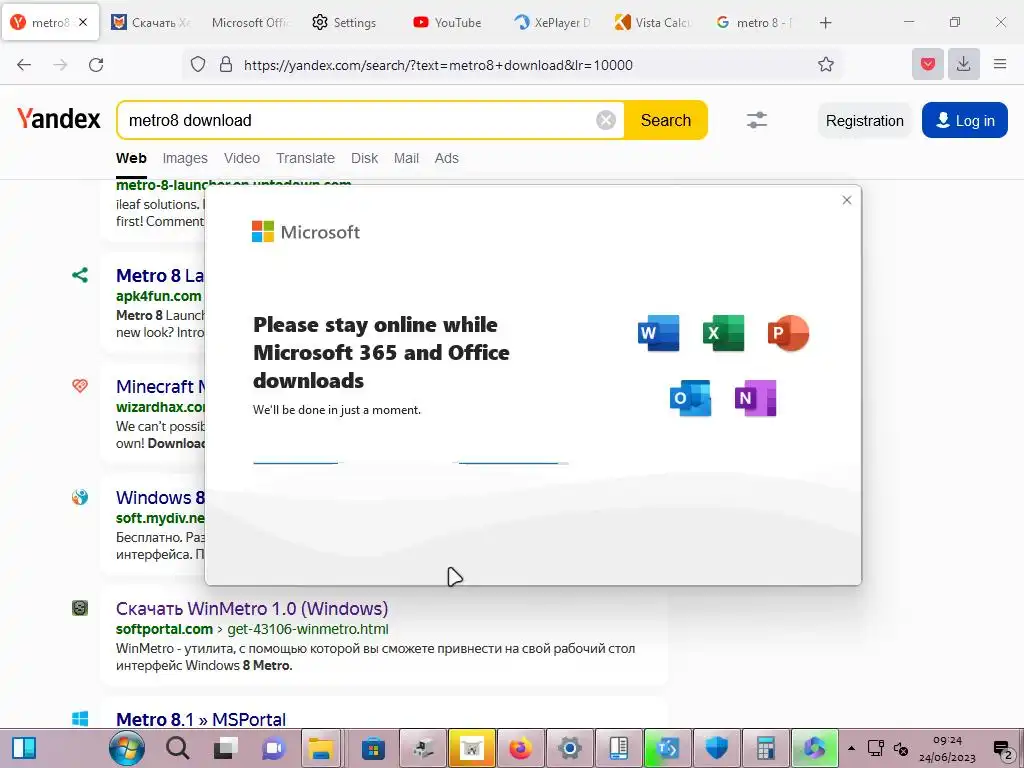Bookmark this page with the star icon
This screenshot has height=768, width=1024.
click(x=825, y=65)
